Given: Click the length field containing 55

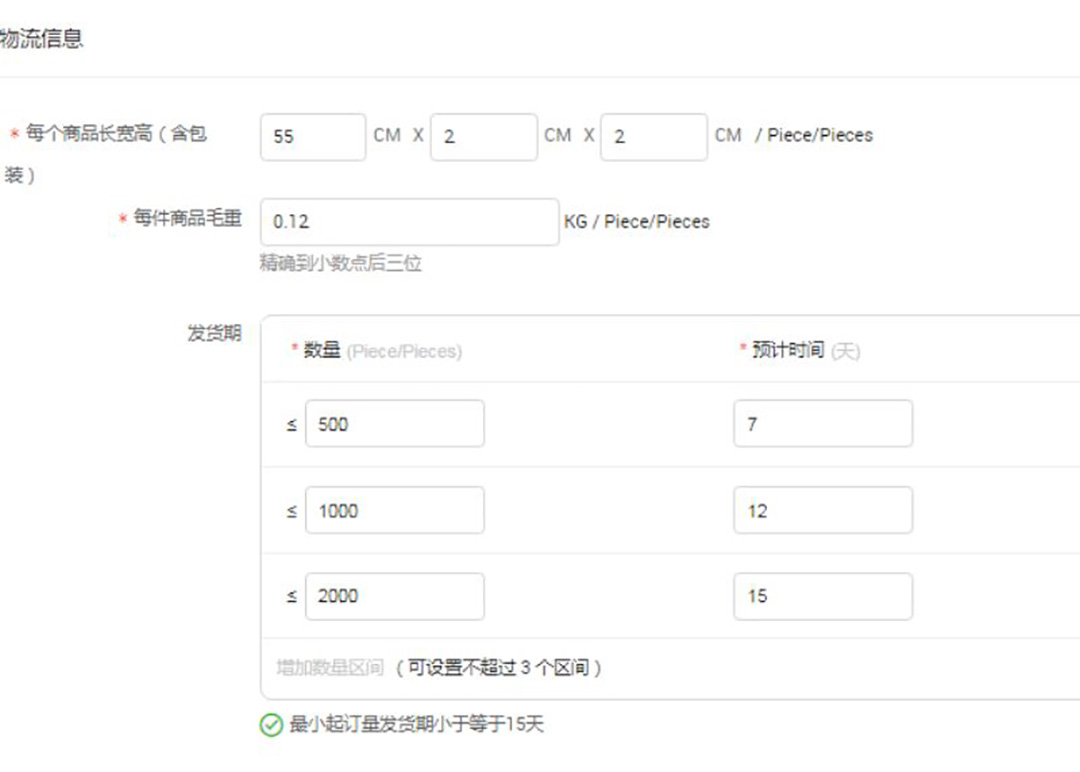Looking at the screenshot, I should 312,136.
